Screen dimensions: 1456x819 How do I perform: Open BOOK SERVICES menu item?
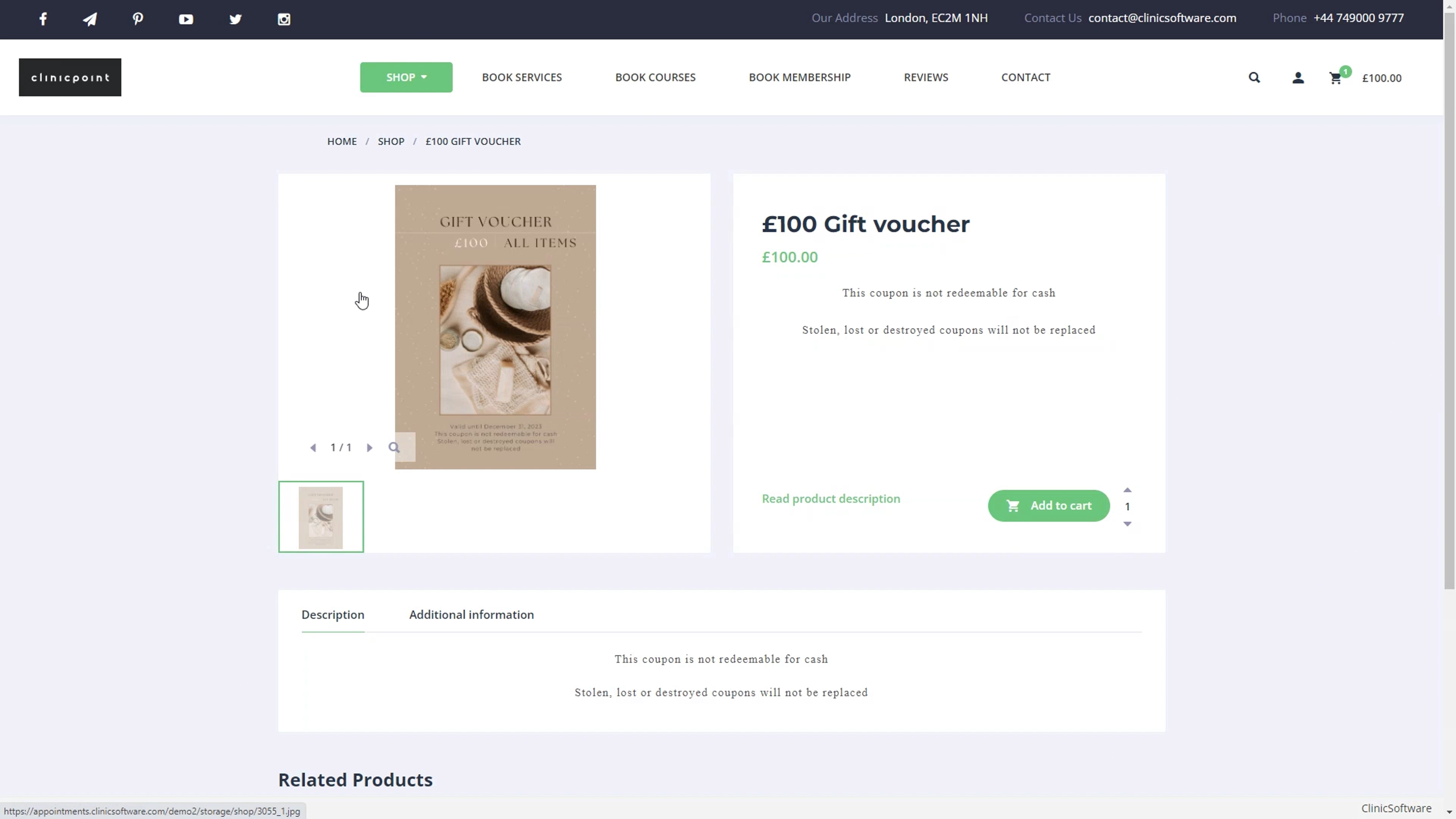pos(521,77)
